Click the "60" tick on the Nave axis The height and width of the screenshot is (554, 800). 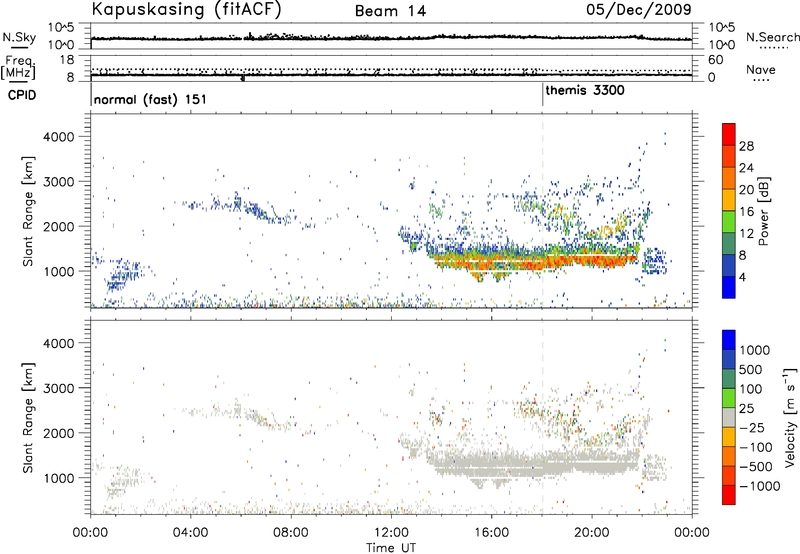[715, 60]
